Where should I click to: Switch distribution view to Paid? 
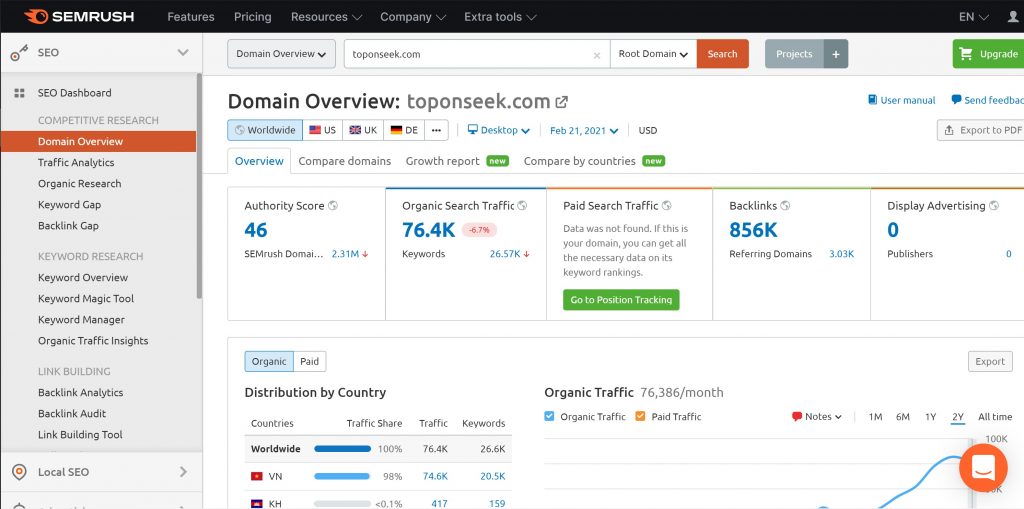[x=310, y=362]
